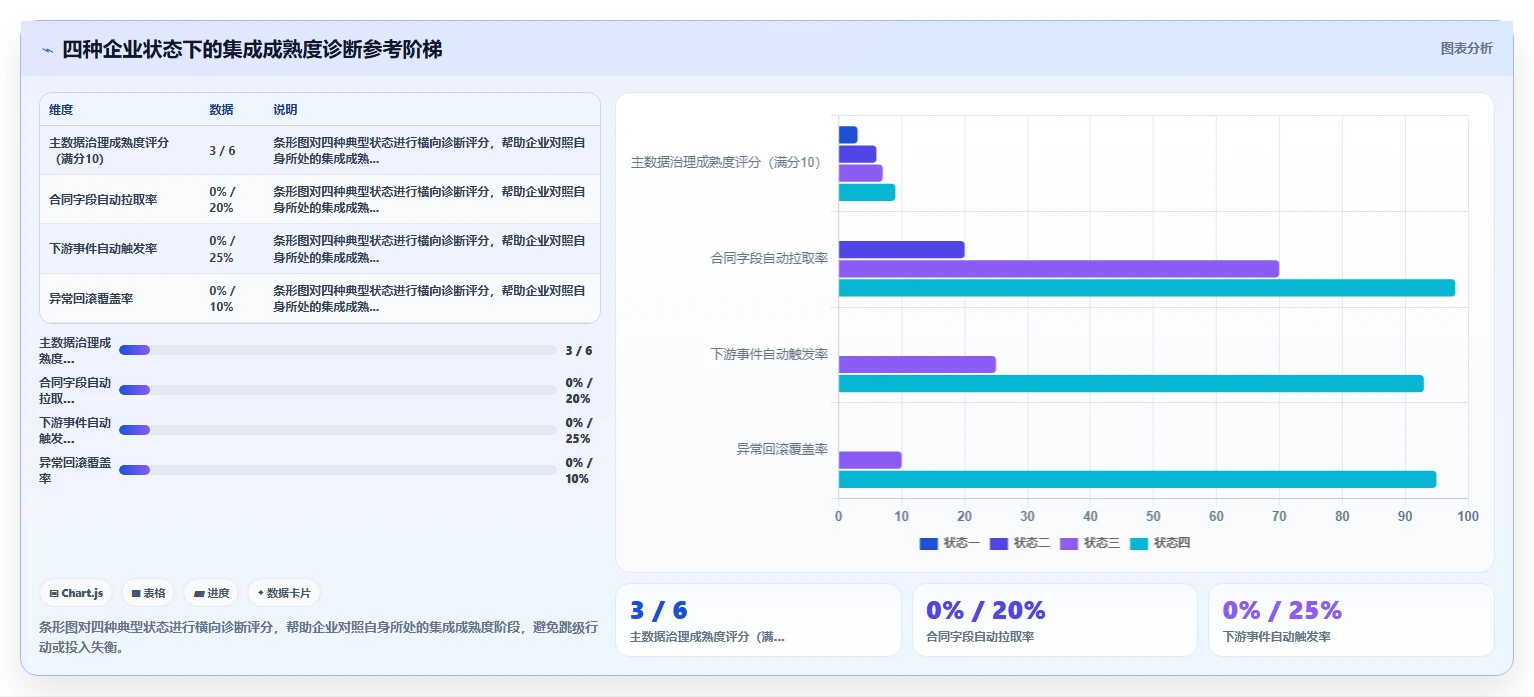This screenshot has height=697, width=1534.
Task: Click the 0% / 25% value in the table
Action: (222, 249)
